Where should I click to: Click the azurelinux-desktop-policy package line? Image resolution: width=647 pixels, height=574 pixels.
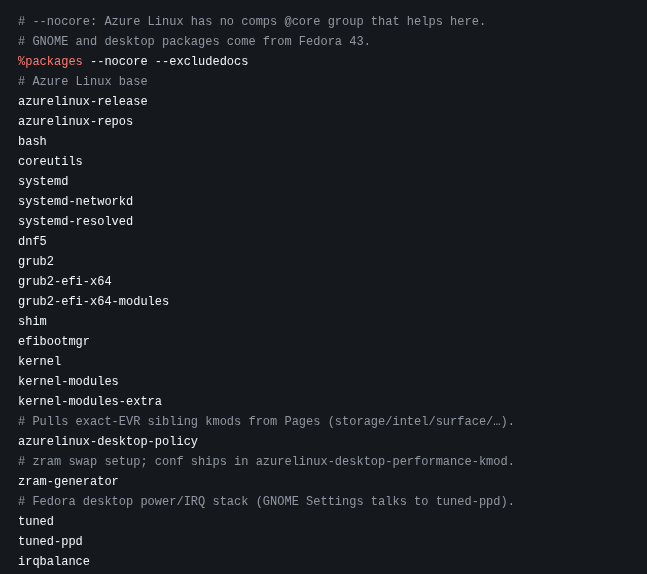pos(108,441)
